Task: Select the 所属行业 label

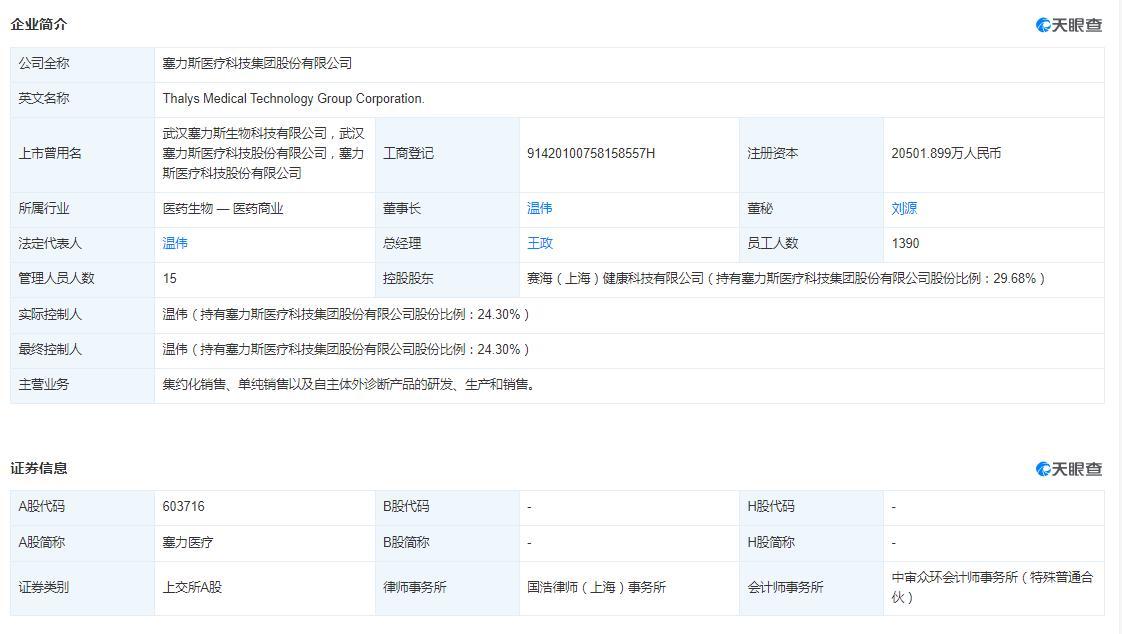Action: click(x=44, y=208)
